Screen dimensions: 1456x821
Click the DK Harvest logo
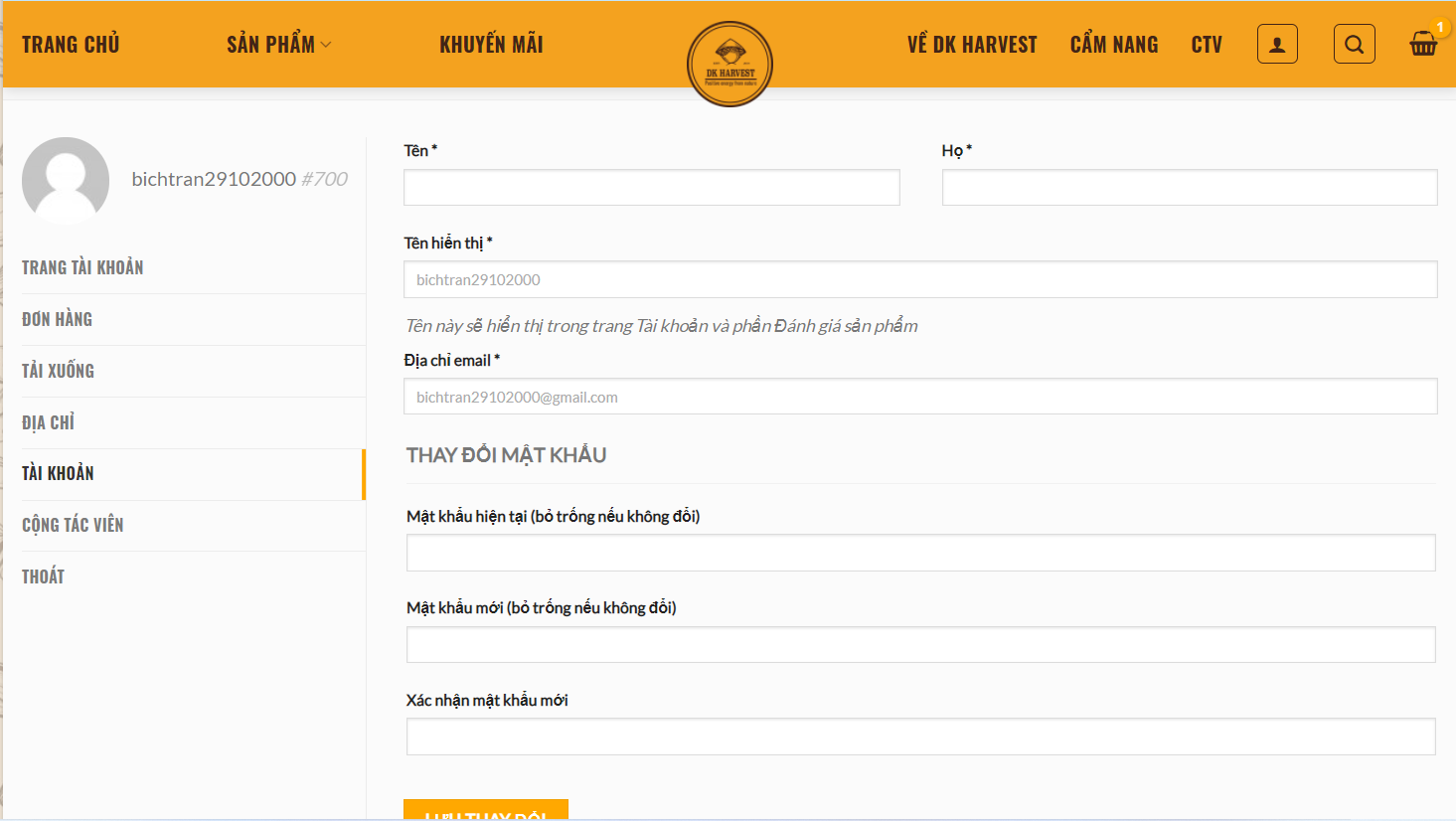pos(729,64)
